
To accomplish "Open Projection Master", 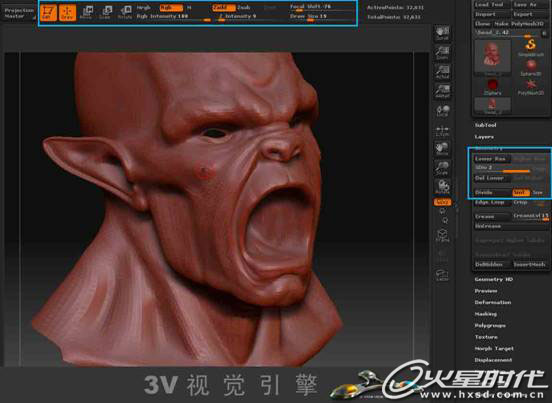I will tap(19, 13).
